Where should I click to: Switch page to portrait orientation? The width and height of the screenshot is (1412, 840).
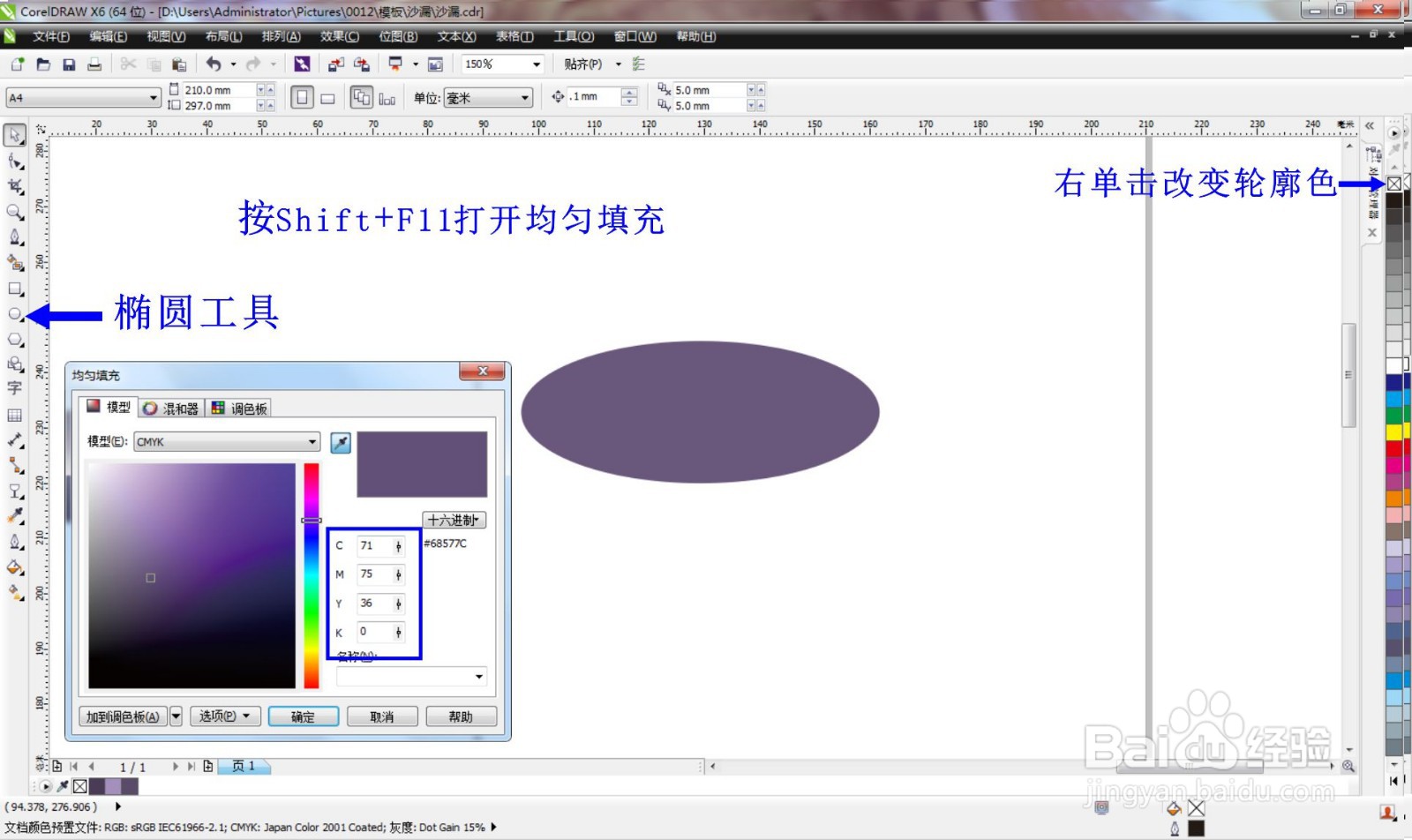pyautogui.click(x=304, y=97)
